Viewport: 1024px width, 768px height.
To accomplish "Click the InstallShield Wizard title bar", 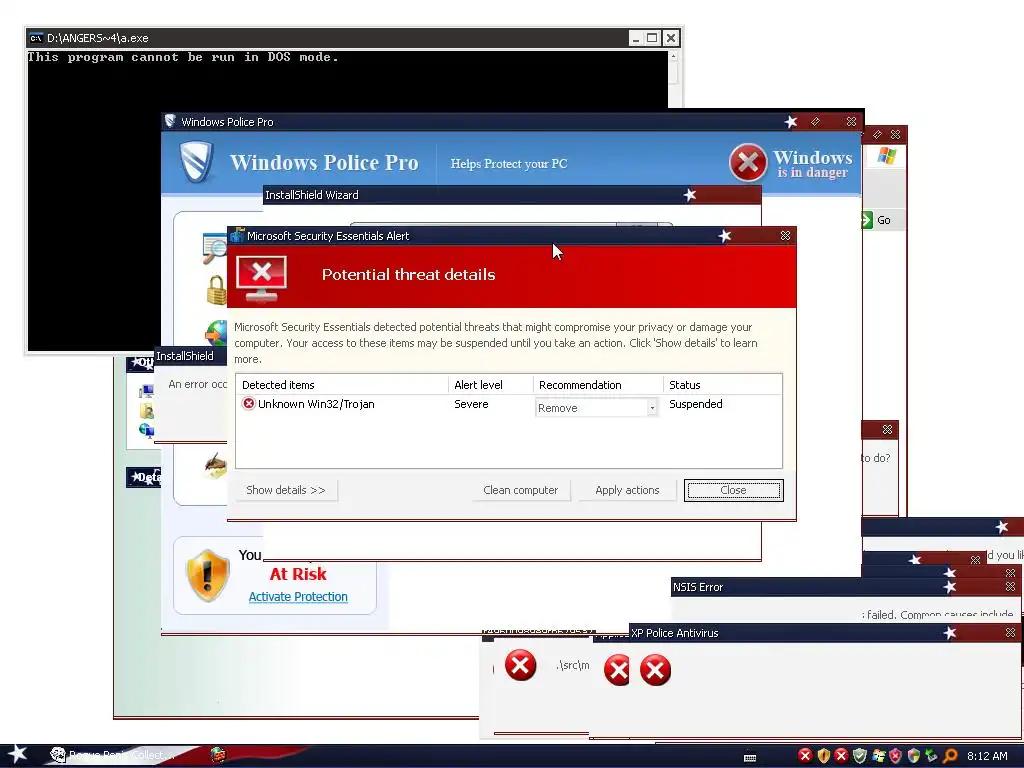I will [511, 195].
